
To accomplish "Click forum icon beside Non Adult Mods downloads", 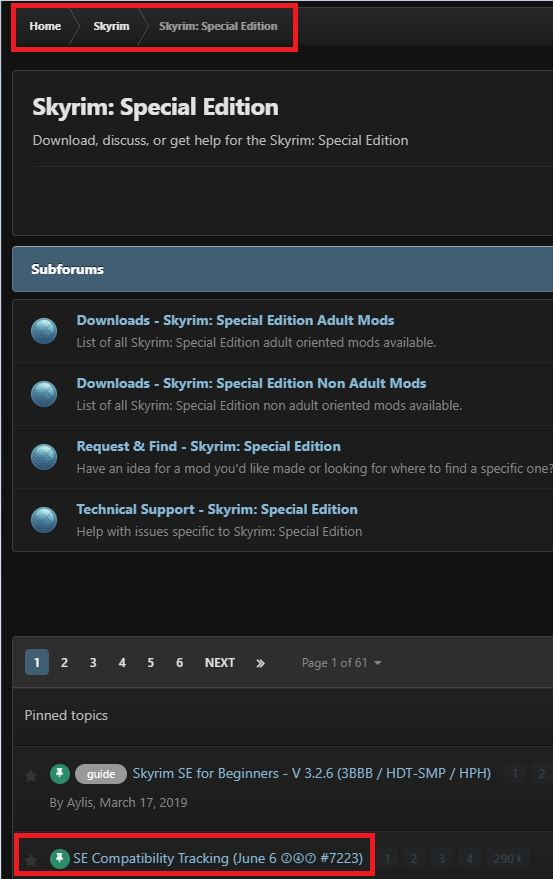I will [x=44, y=394].
